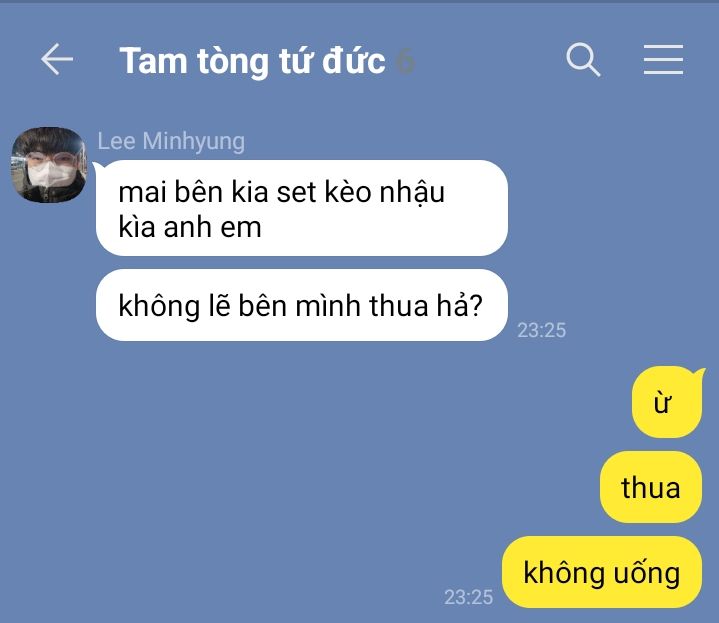Select the message 'mai bên kia set kèo nhậu'
Screen dimensions: 719x623
coord(302,208)
